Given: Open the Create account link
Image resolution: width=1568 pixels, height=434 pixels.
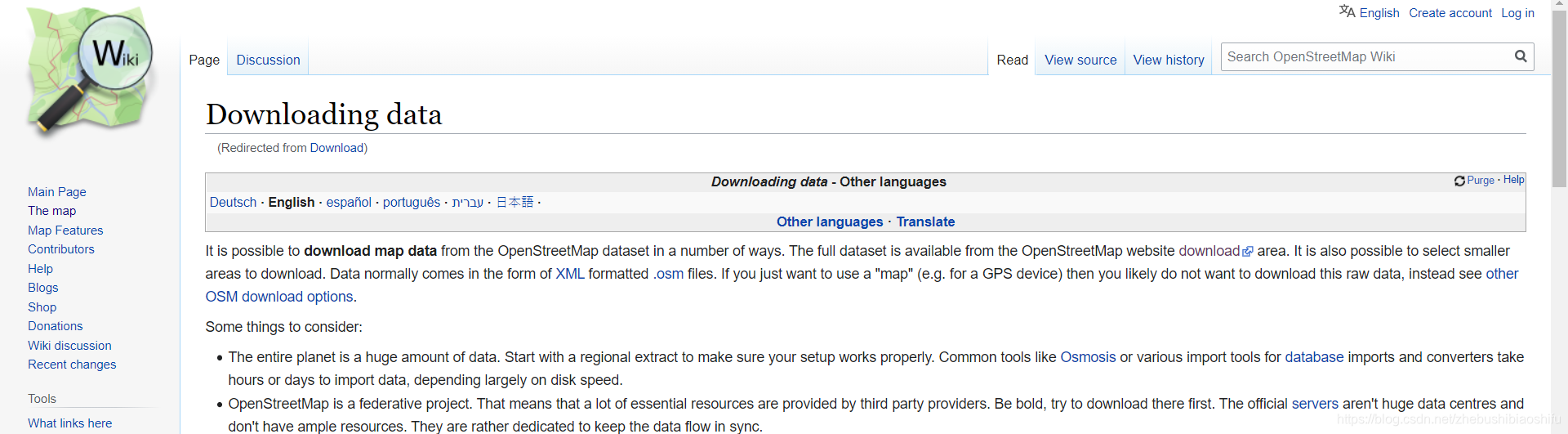Looking at the screenshot, I should pyautogui.click(x=1450, y=13).
